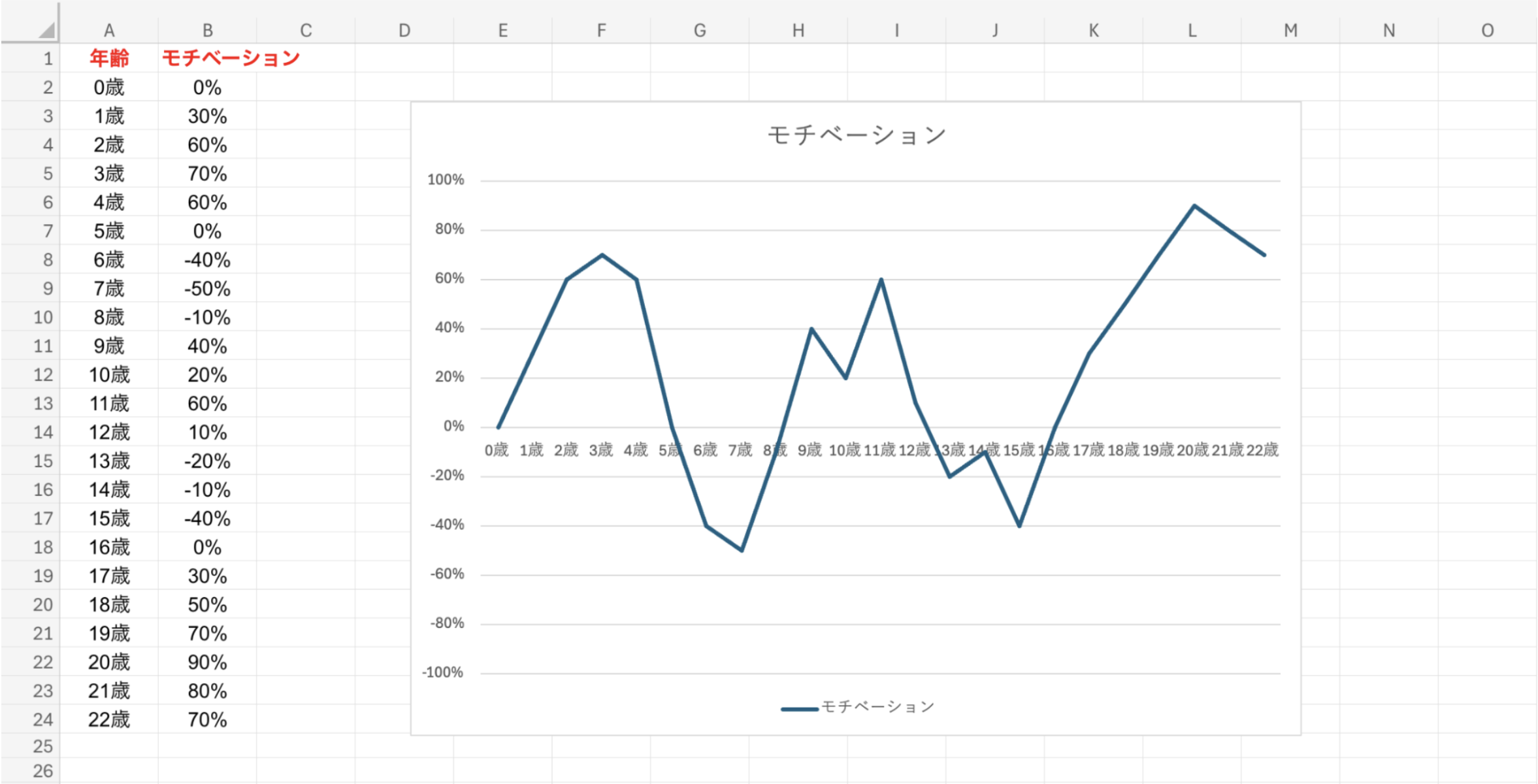Image resolution: width=1538 pixels, height=784 pixels.
Task: Click the 0歳 horizontal axis label
Action: (496, 450)
